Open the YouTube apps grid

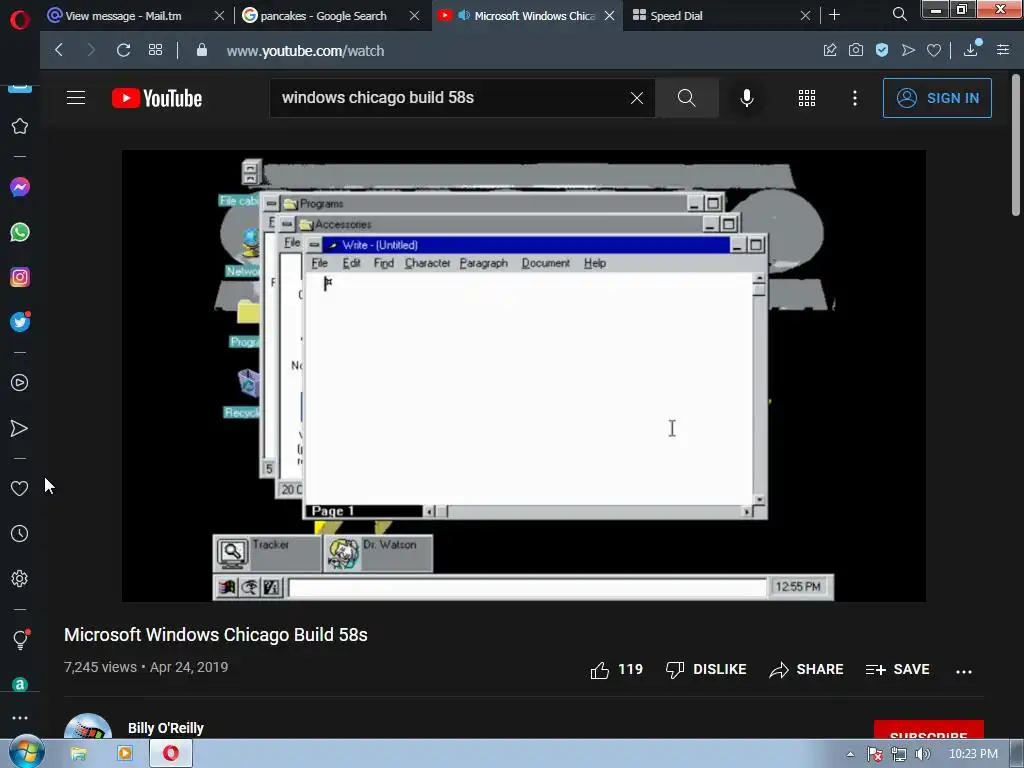[x=807, y=98]
